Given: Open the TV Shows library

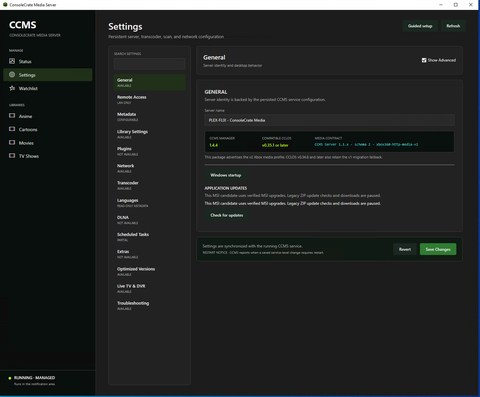Looking at the screenshot, I should (48, 156).
